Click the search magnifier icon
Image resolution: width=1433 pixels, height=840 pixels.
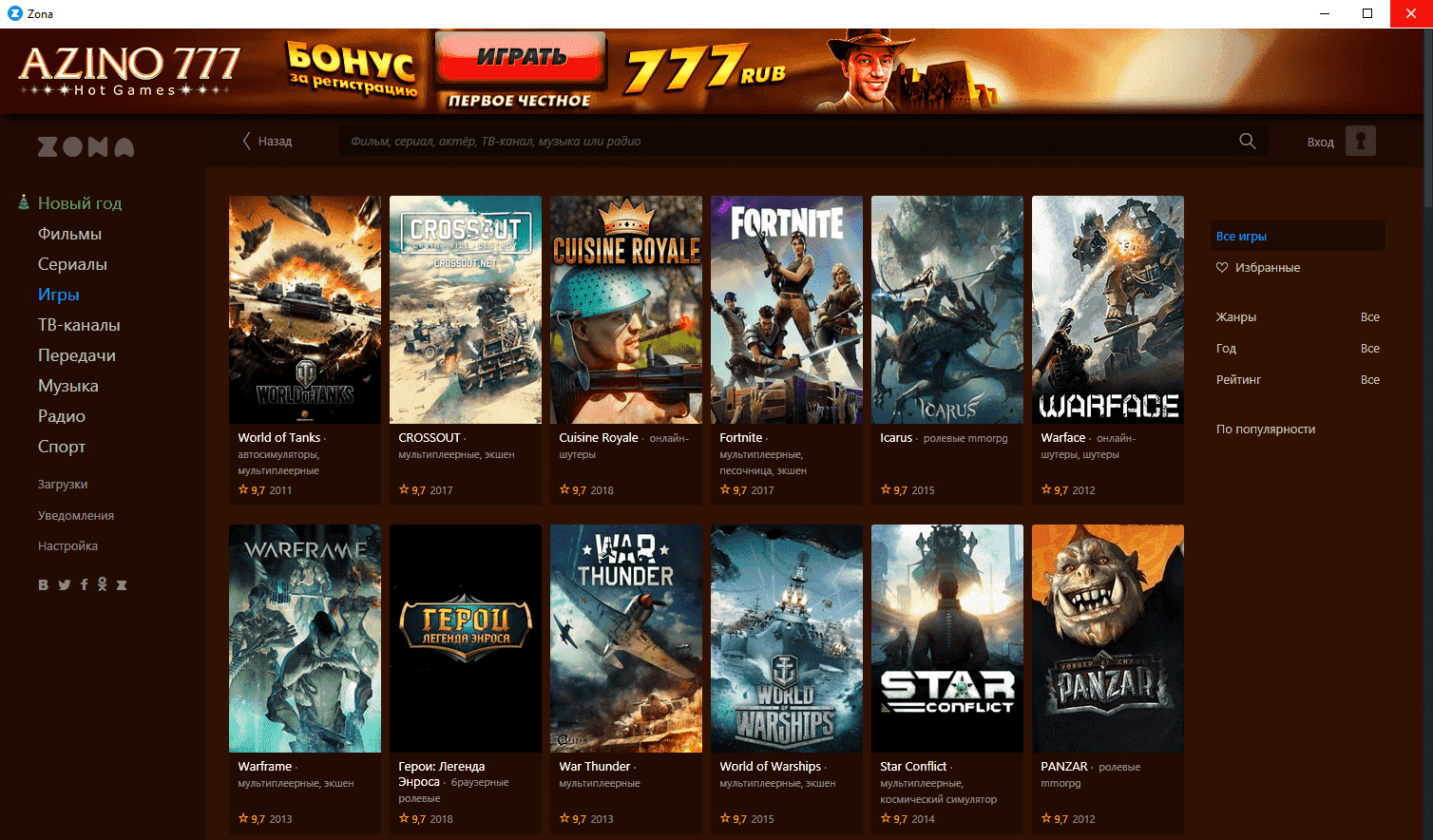coord(1248,141)
